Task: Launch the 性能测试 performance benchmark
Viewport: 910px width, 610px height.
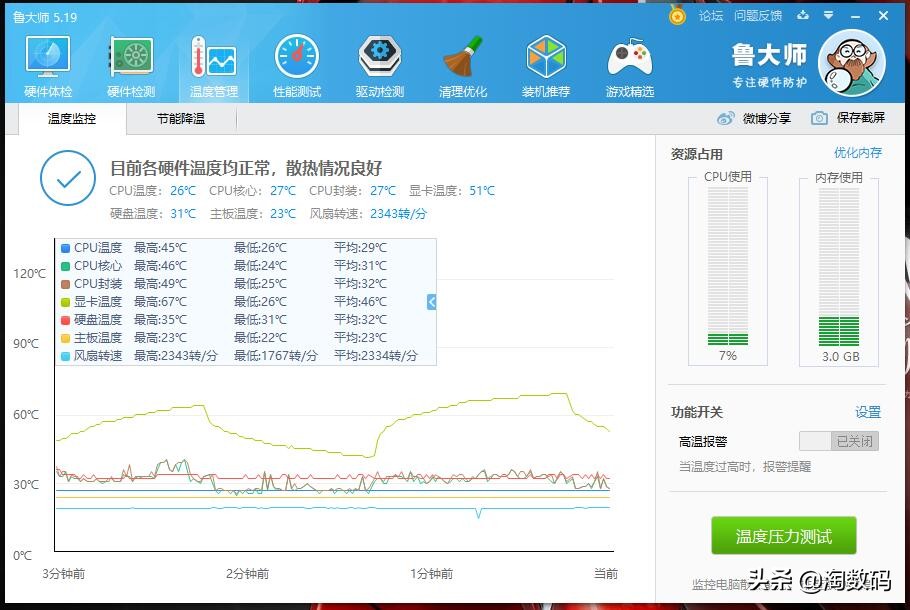Action: (296, 62)
